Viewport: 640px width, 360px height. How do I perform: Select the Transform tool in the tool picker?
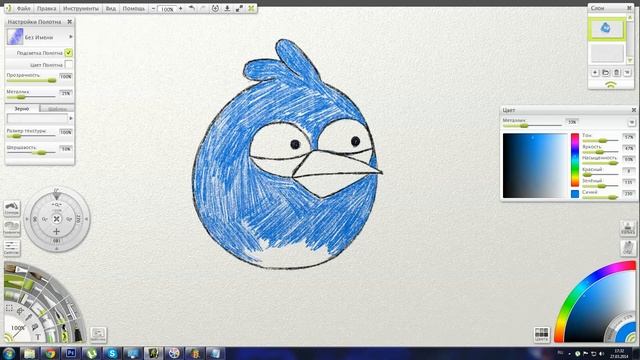20,312
